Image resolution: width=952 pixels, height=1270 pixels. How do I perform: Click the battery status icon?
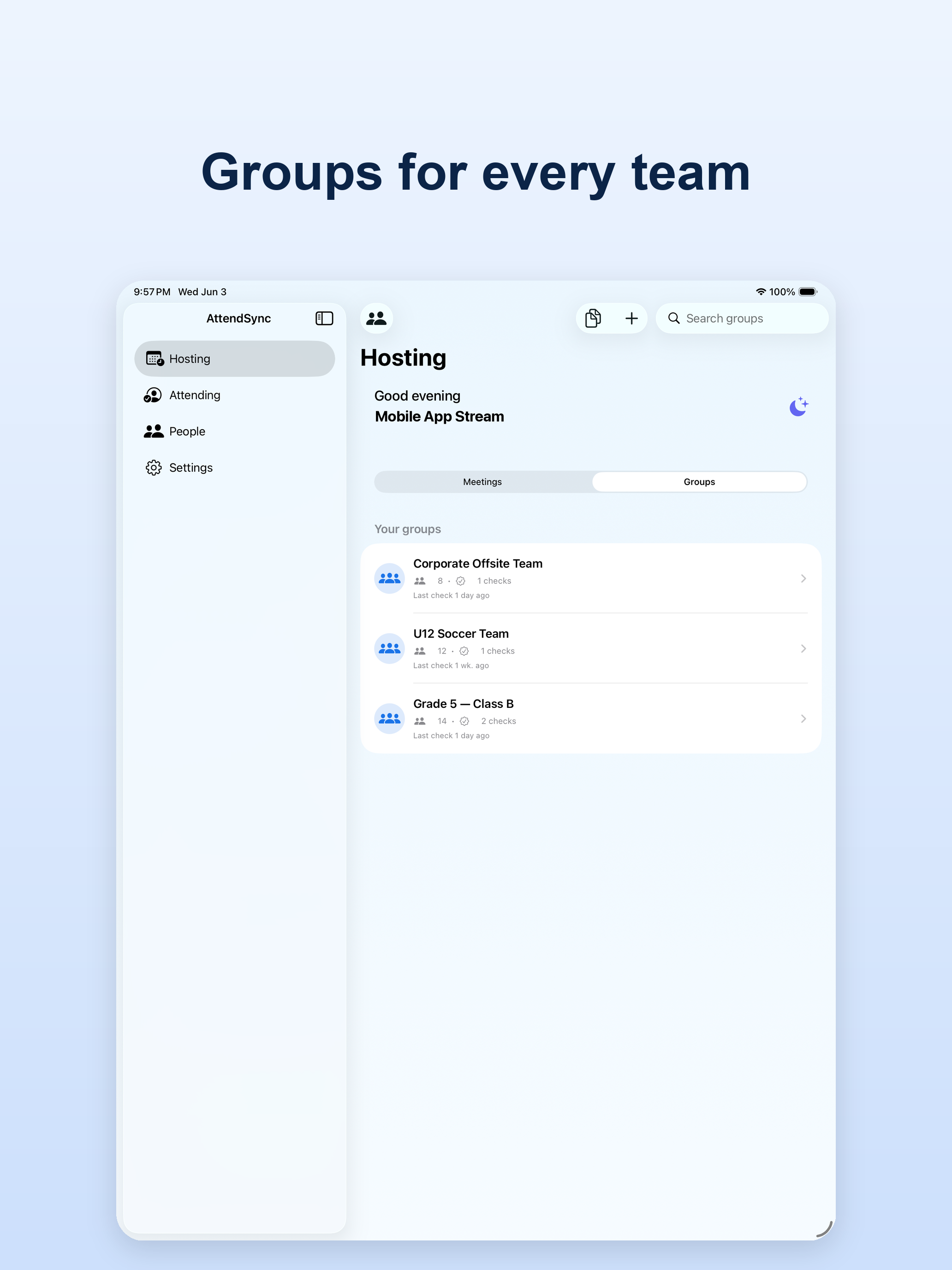tap(808, 292)
